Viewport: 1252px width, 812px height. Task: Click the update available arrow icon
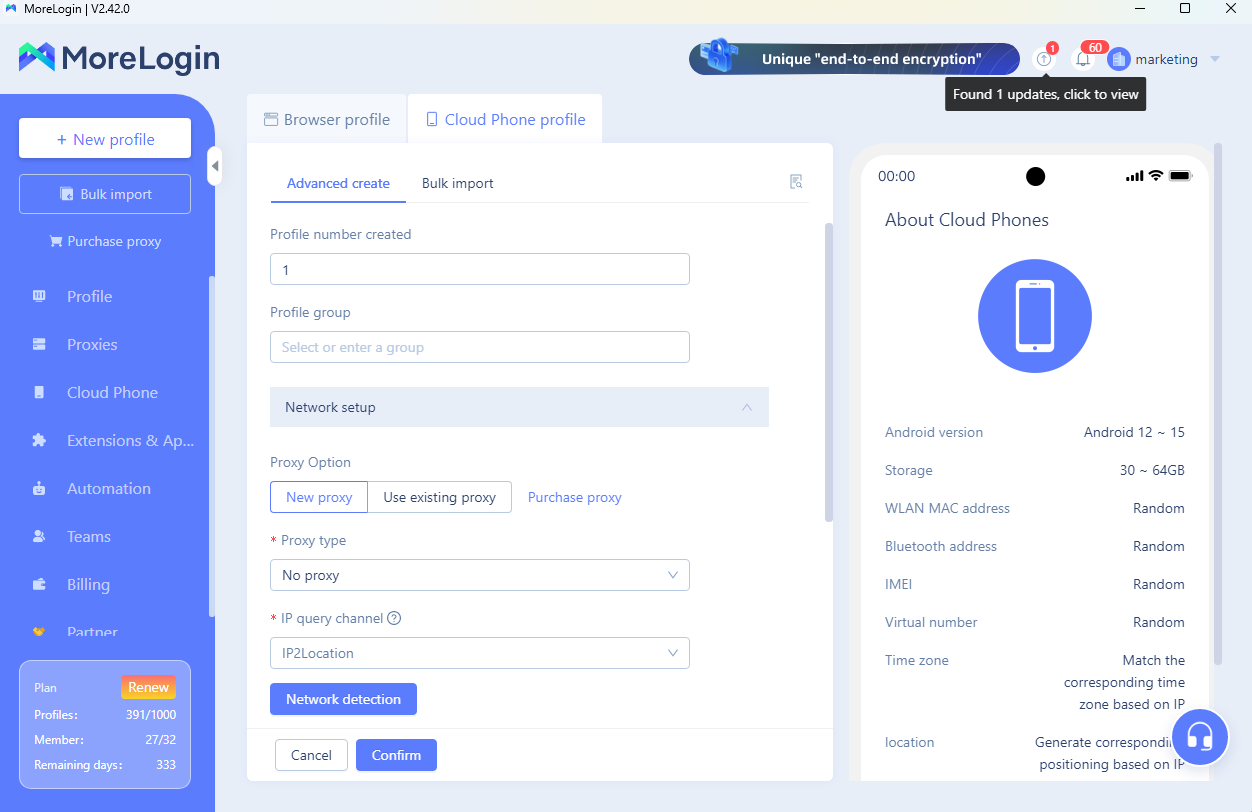click(x=1044, y=60)
